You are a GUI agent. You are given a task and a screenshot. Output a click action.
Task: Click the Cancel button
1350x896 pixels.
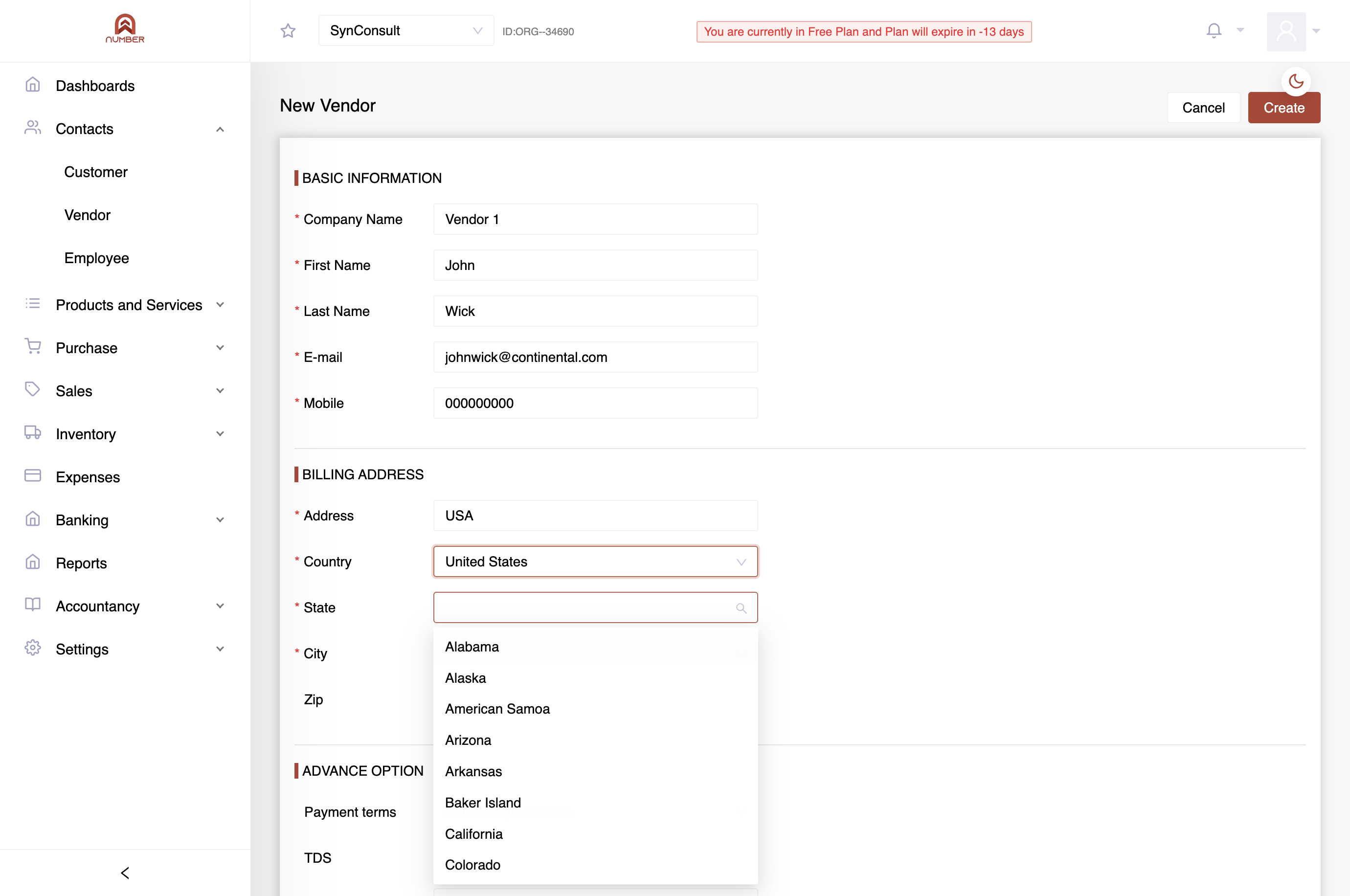(x=1203, y=108)
